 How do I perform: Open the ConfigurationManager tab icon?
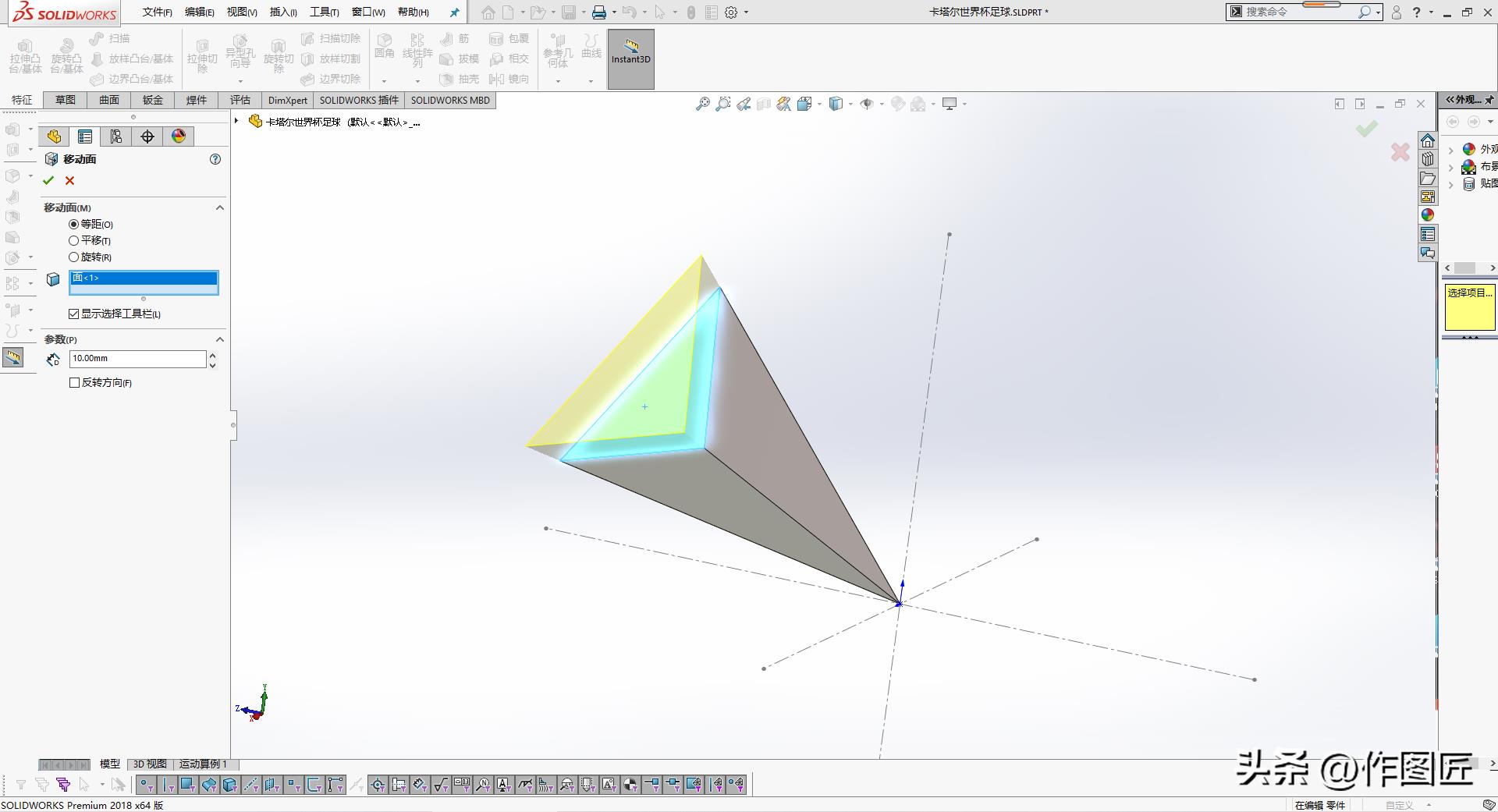[x=116, y=137]
